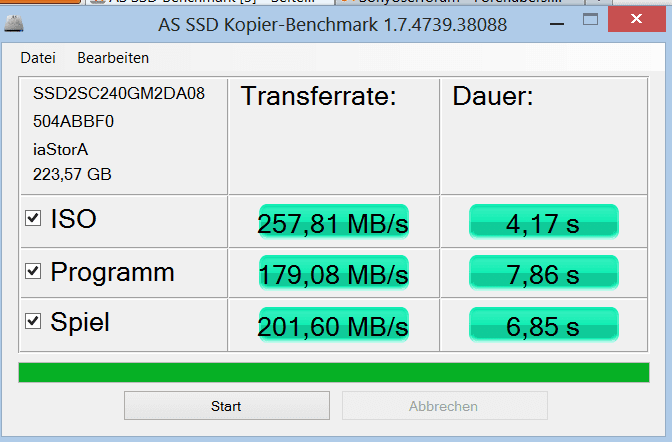
Task: Uncheck the Programm test checkbox
Action: (x=33, y=270)
